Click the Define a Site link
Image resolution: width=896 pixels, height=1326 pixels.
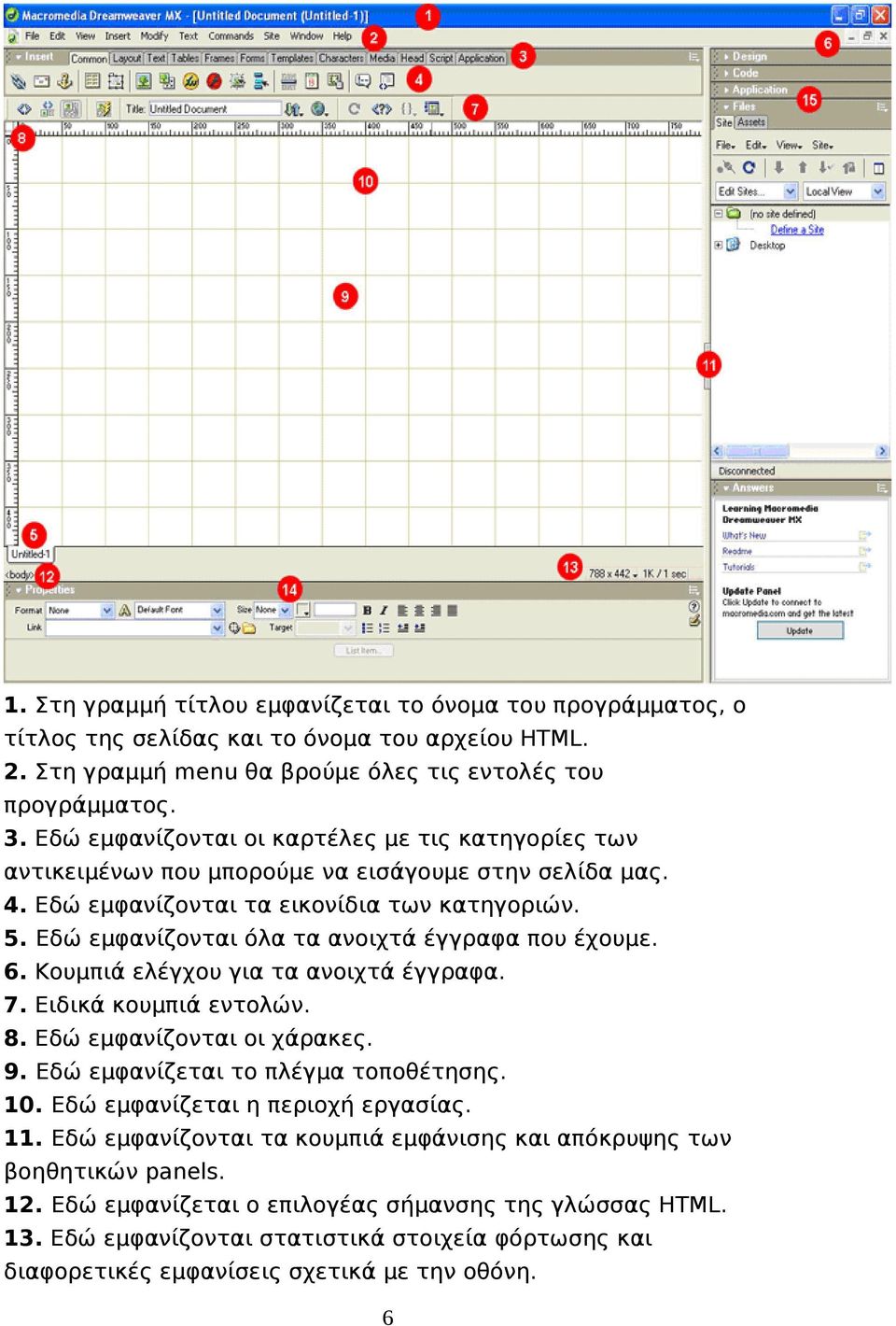(x=797, y=230)
